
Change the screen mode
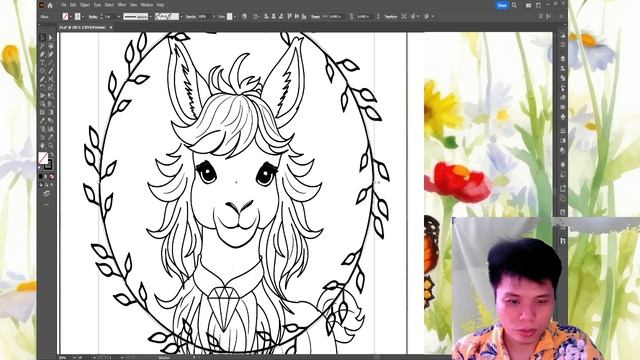(x=46, y=194)
